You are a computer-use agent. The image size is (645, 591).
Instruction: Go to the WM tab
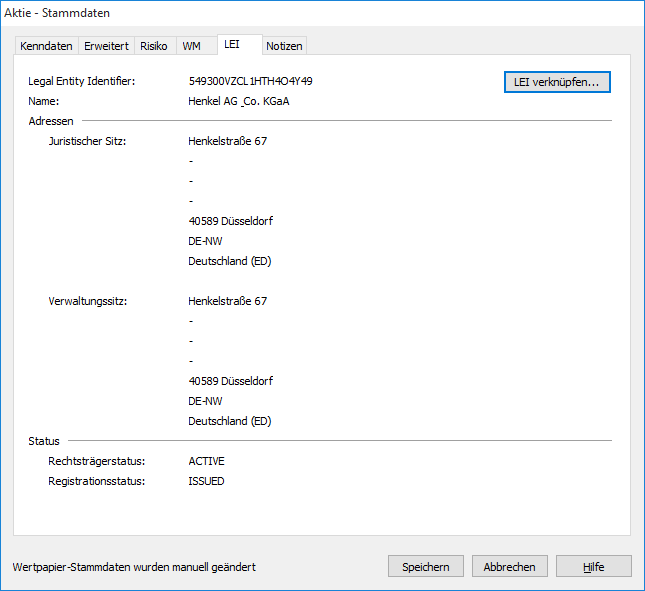pyautogui.click(x=191, y=46)
